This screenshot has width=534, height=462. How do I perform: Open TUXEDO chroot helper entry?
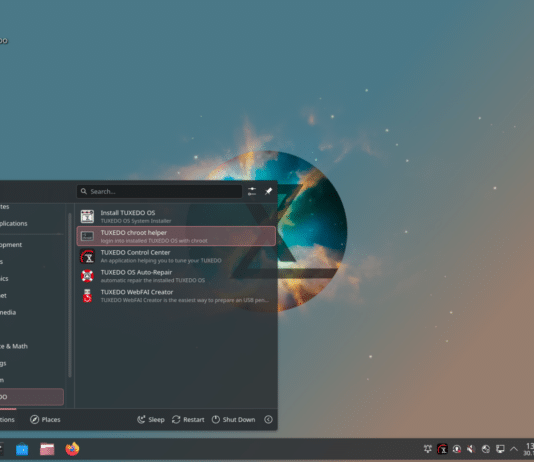176,236
